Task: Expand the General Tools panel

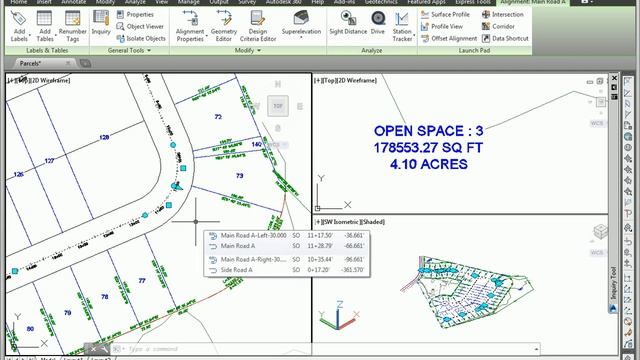Action: click(129, 51)
